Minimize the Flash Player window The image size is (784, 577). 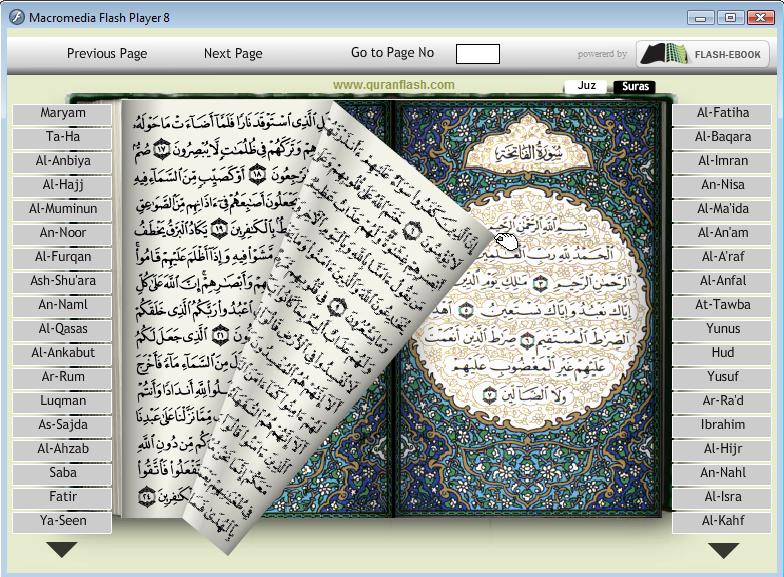pyautogui.click(x=700, y=18)
